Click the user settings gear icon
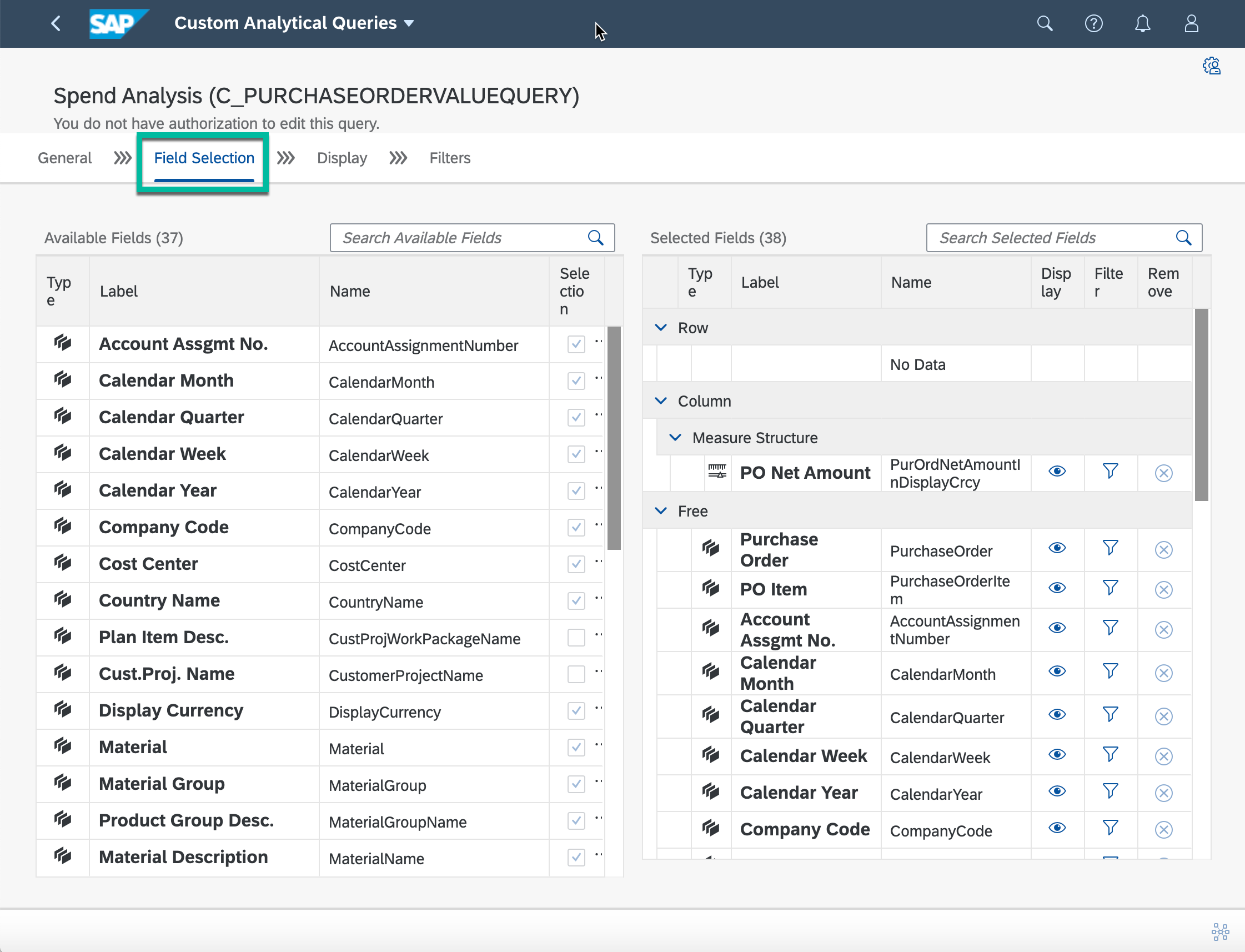This screenshot has height=952, width=1245. pos(1212,66)
